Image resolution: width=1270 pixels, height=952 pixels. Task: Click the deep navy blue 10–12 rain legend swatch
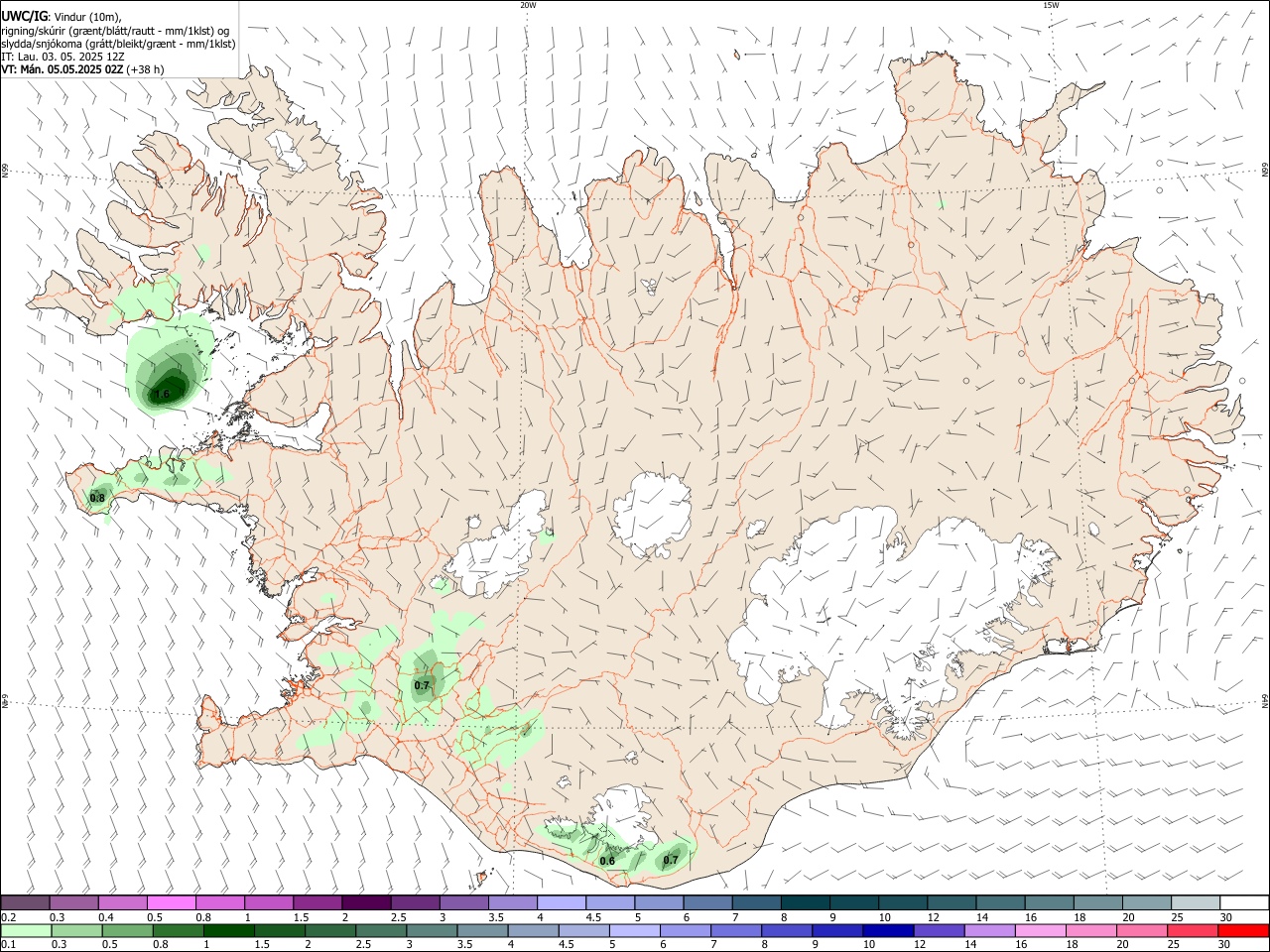(888, 931)
